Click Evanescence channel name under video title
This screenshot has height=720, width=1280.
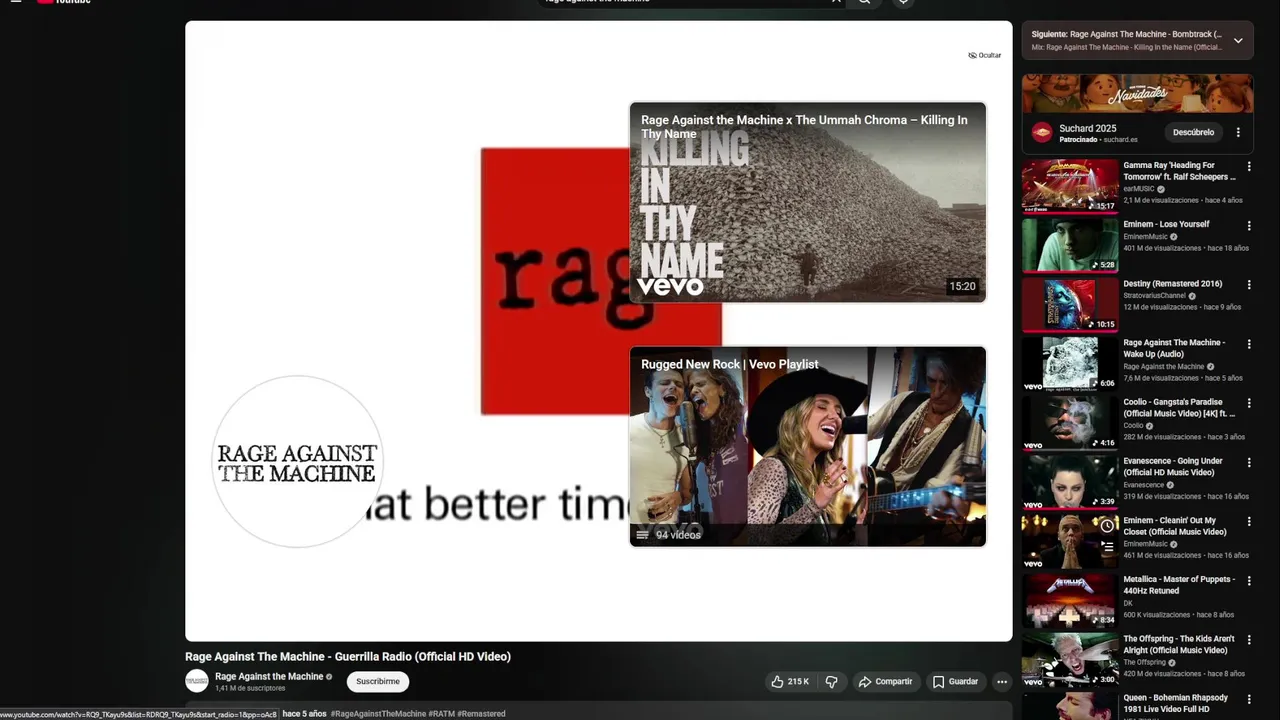[1145, 485]
